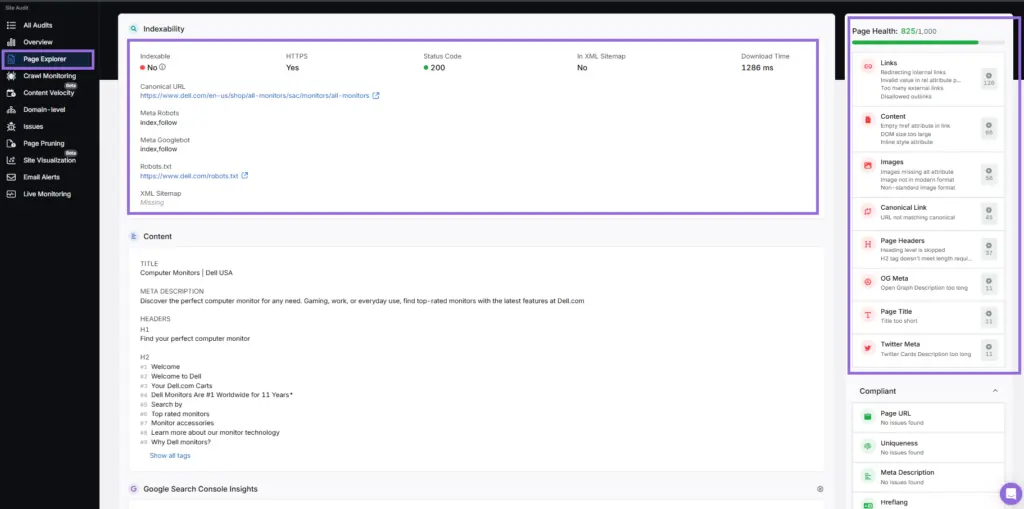Viewport: 1024px width, 509px height.
Task: Open Links issues count badge 128
Action: pos(989,78)
